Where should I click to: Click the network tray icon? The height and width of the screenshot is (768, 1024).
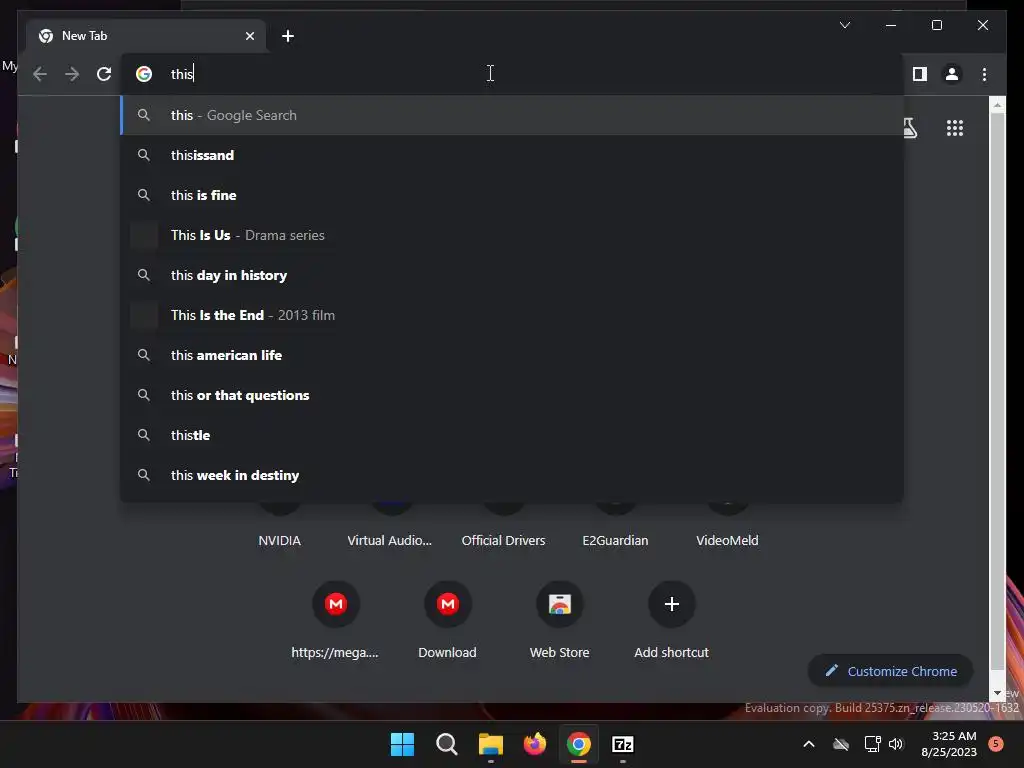click(x=872, y=744)
